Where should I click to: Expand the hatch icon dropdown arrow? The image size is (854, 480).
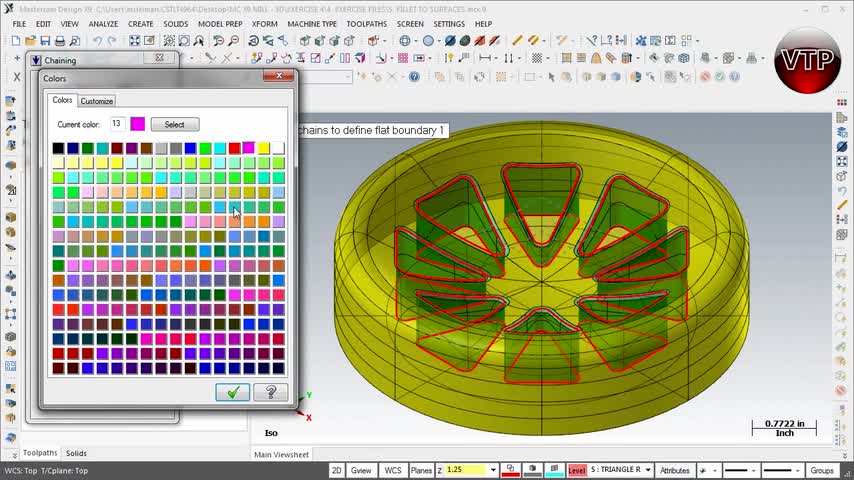click(x=548, y=58)
